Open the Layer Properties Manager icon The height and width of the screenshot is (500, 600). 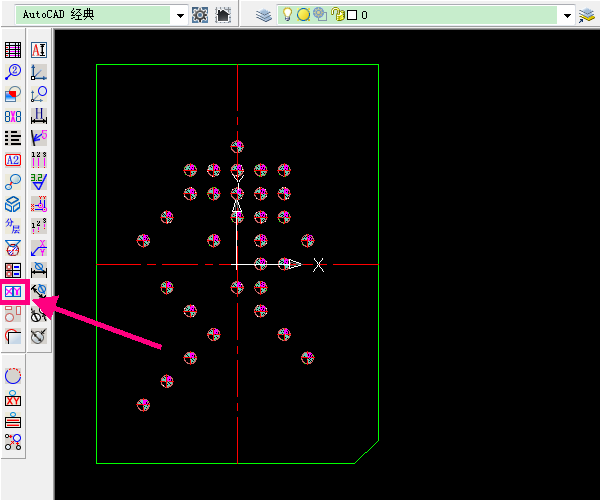pyautogui.click(x=264, y=15)
